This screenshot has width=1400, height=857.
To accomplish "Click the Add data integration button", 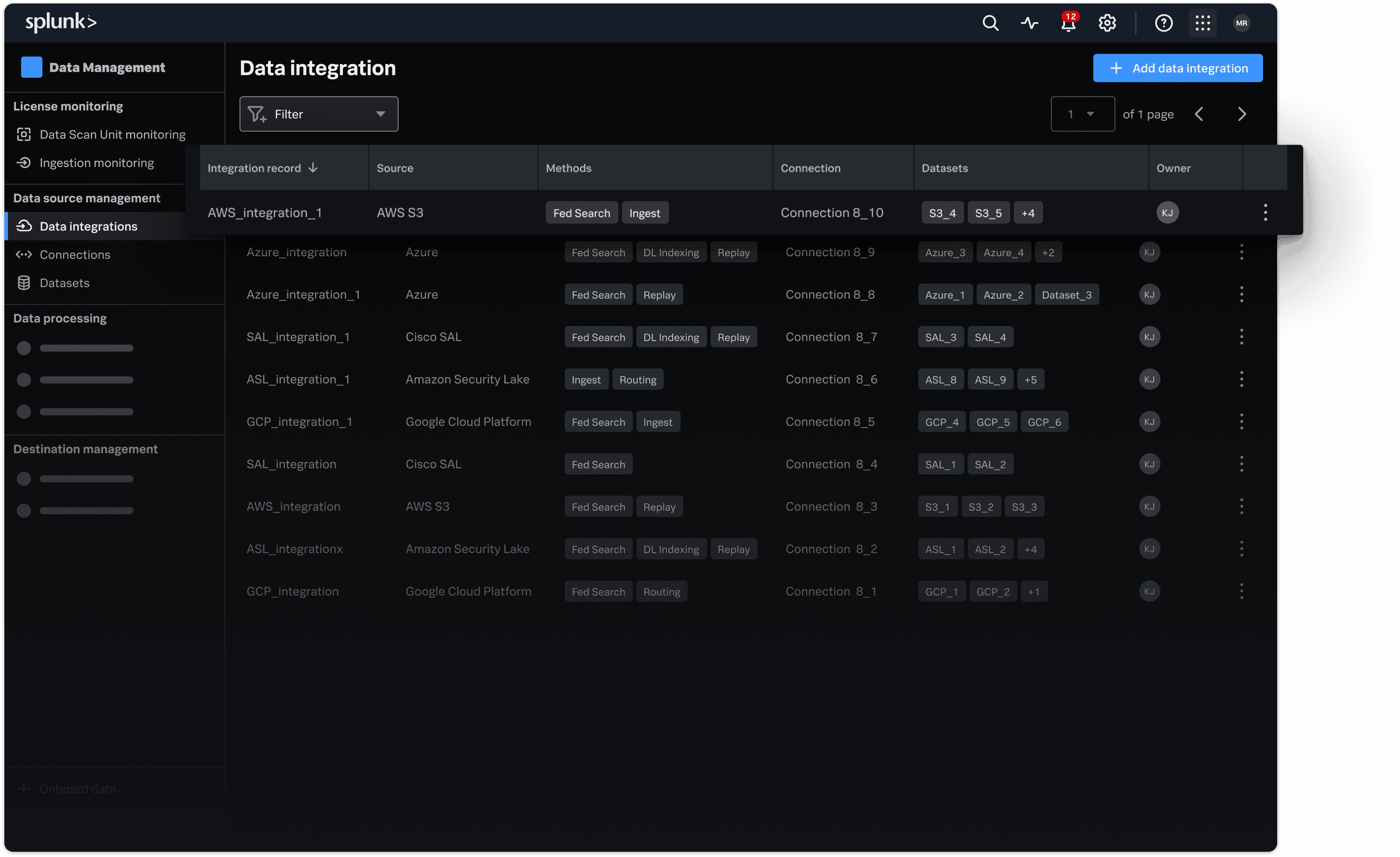I will pos(1177,68).
